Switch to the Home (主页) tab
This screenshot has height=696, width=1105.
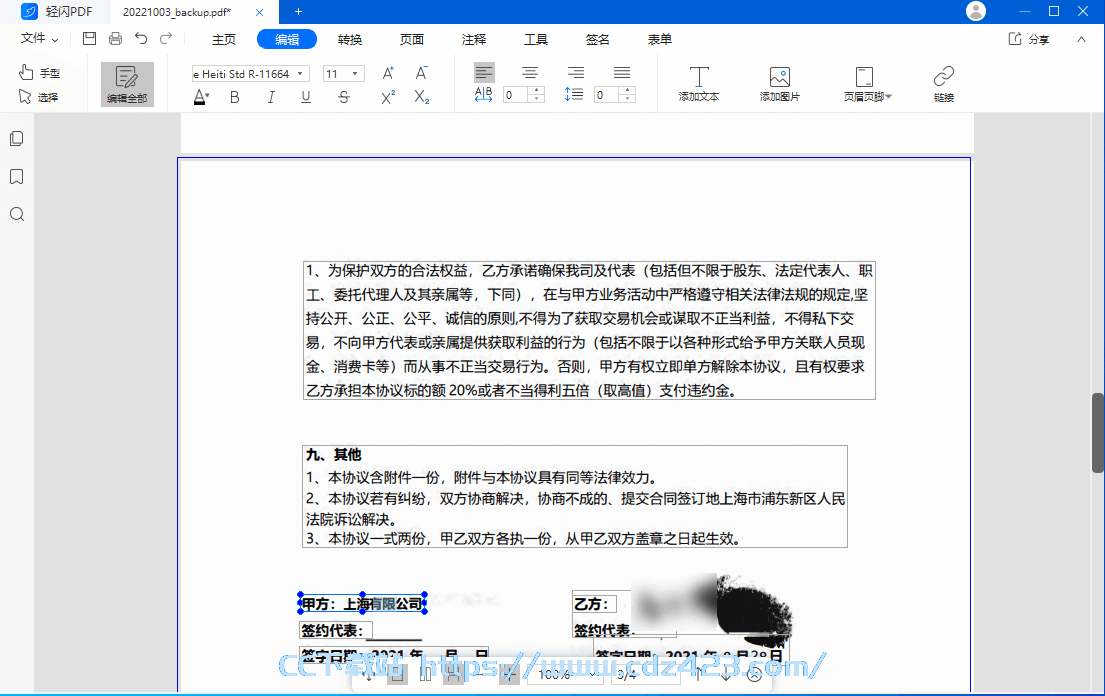coord(224,39)
